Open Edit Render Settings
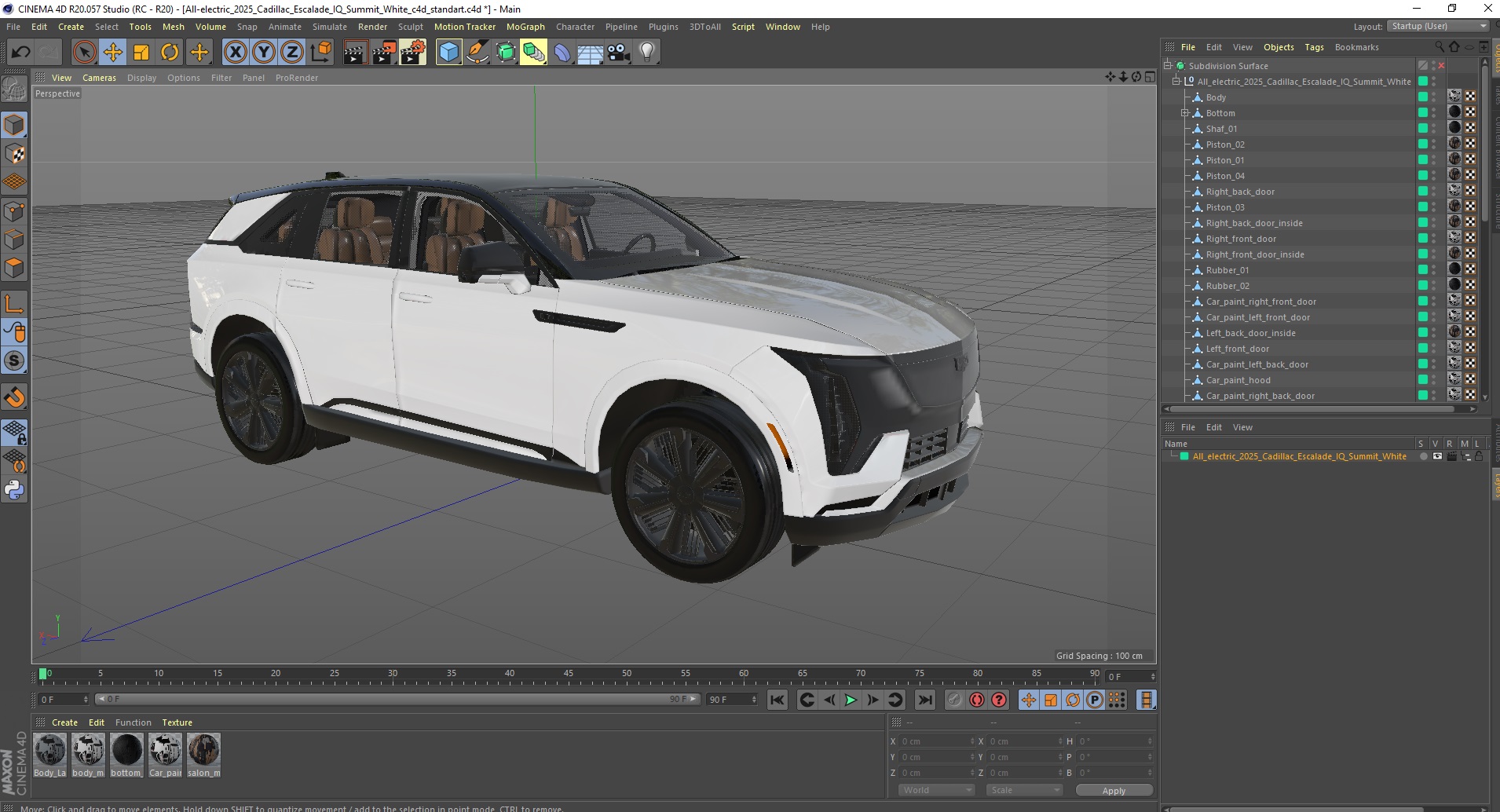This screenshot has width=1500, height=812. [x=413, y=53]
